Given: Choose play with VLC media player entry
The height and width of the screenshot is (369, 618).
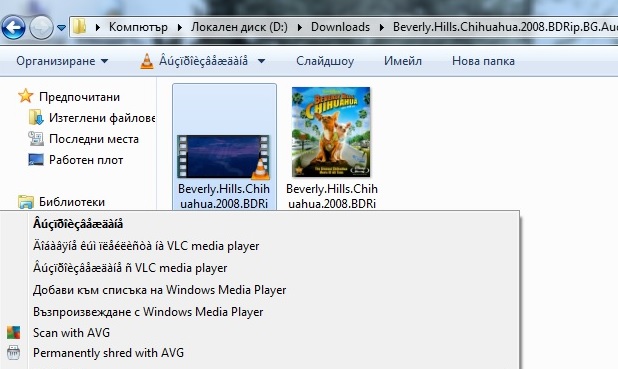Looking at the screenshot, I should tap(130, 268).
